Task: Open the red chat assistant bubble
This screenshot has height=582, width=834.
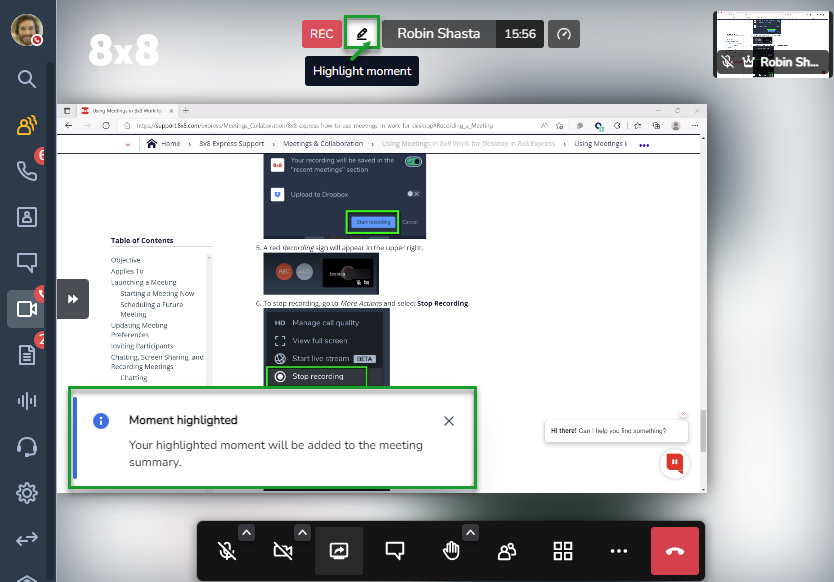Action: point(674,463)
